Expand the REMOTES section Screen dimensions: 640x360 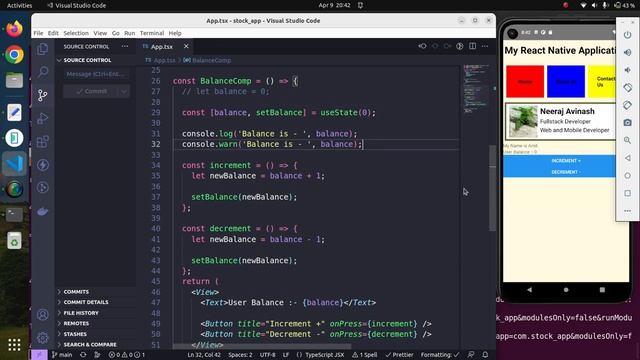point(76,323)
